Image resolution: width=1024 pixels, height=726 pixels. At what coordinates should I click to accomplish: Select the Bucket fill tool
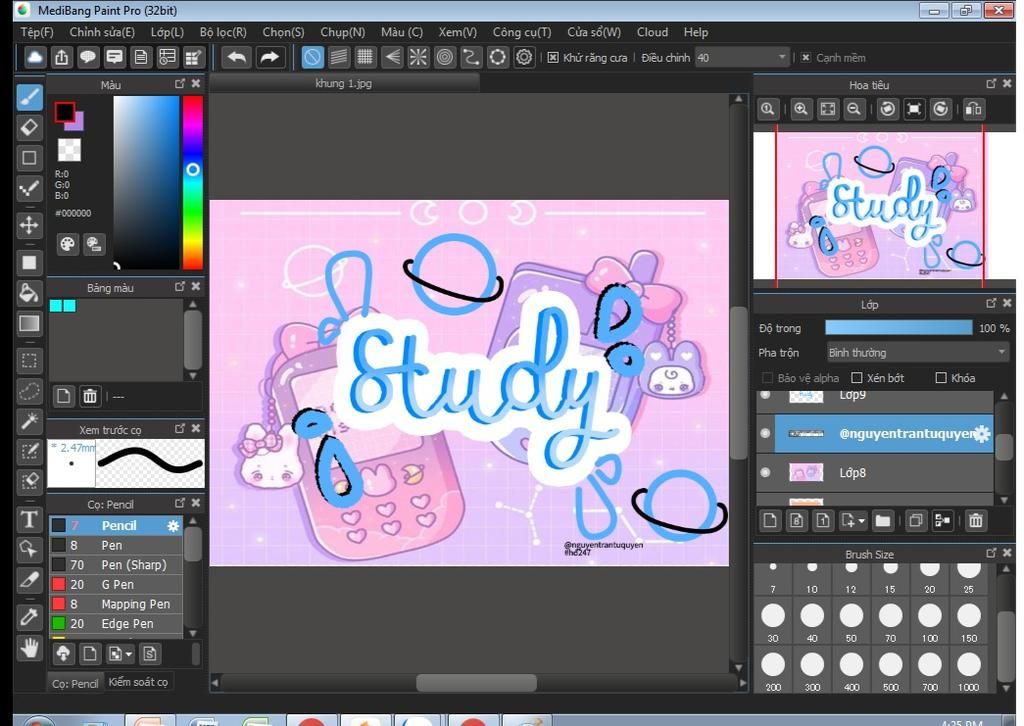[x=29, y=293]
